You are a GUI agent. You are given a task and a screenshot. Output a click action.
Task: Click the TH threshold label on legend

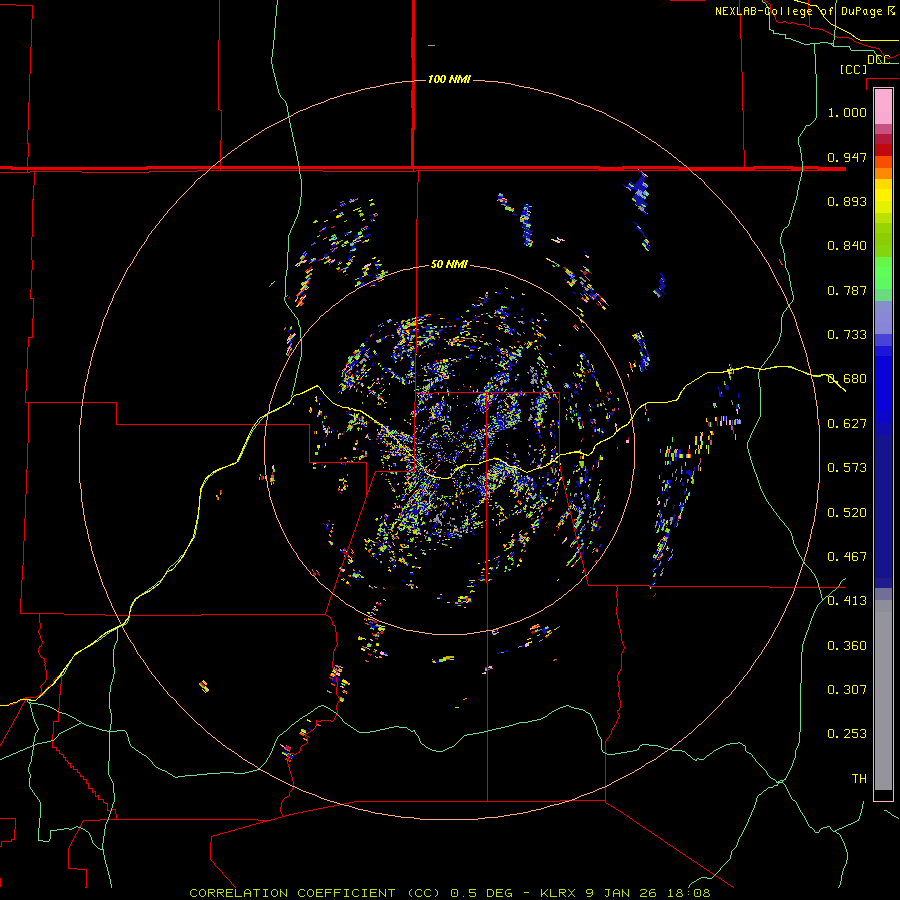pyautogui.click(x=859, y=779)
